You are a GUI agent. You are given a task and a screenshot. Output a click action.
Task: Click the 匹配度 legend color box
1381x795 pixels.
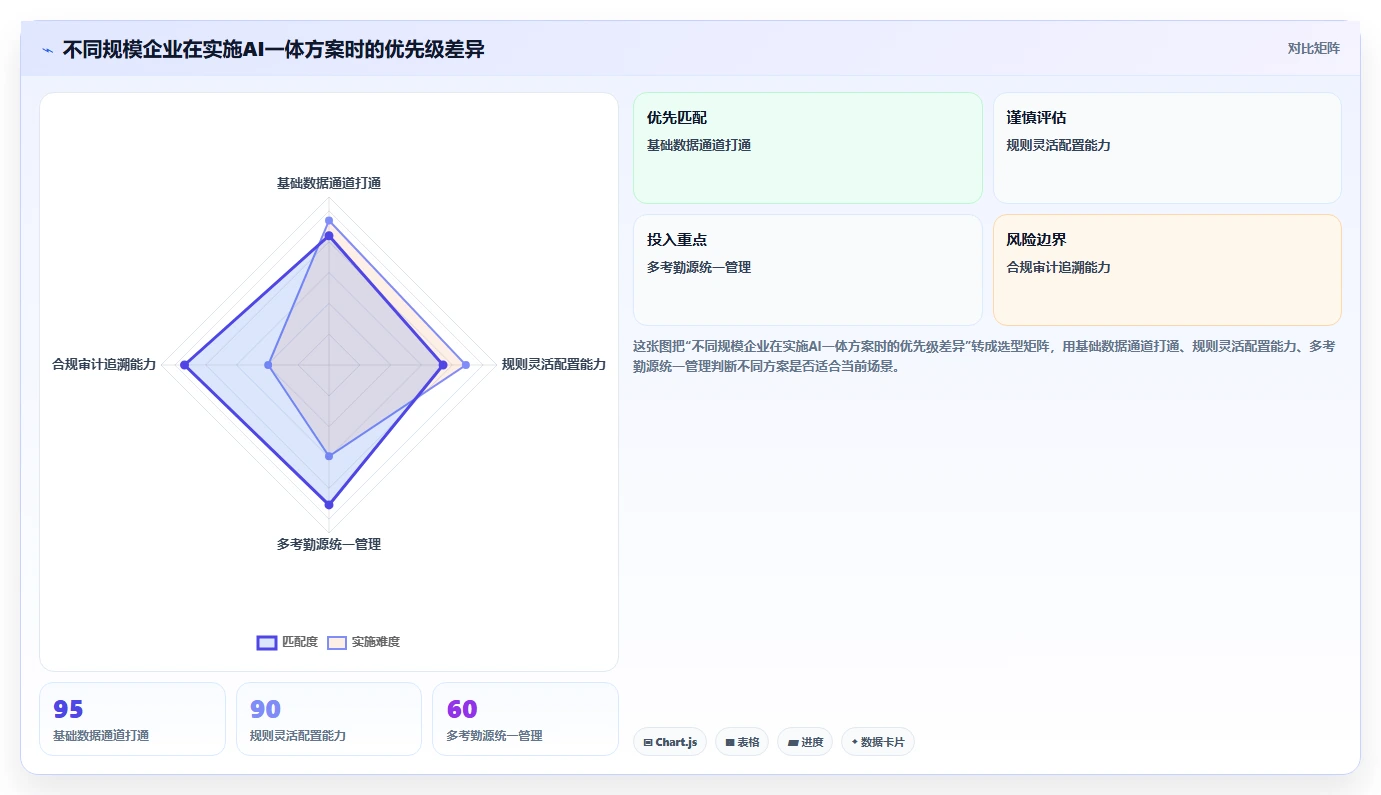[x=267, y=643]
